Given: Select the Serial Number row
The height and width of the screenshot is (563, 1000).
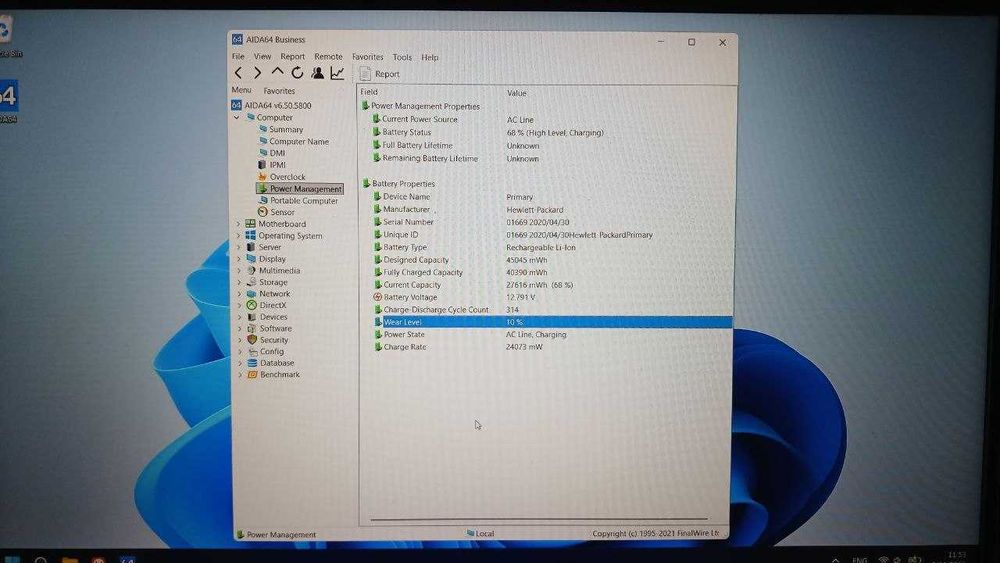Looking at the screenshot, I should click(471, 222).
